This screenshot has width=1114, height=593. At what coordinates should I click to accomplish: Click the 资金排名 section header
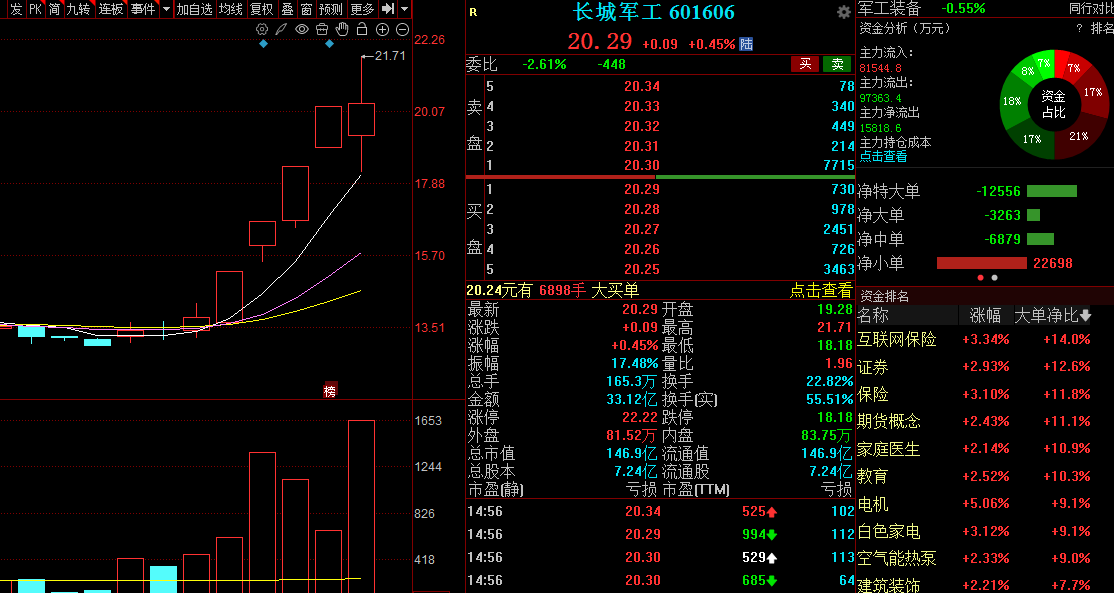coord(884,296)
